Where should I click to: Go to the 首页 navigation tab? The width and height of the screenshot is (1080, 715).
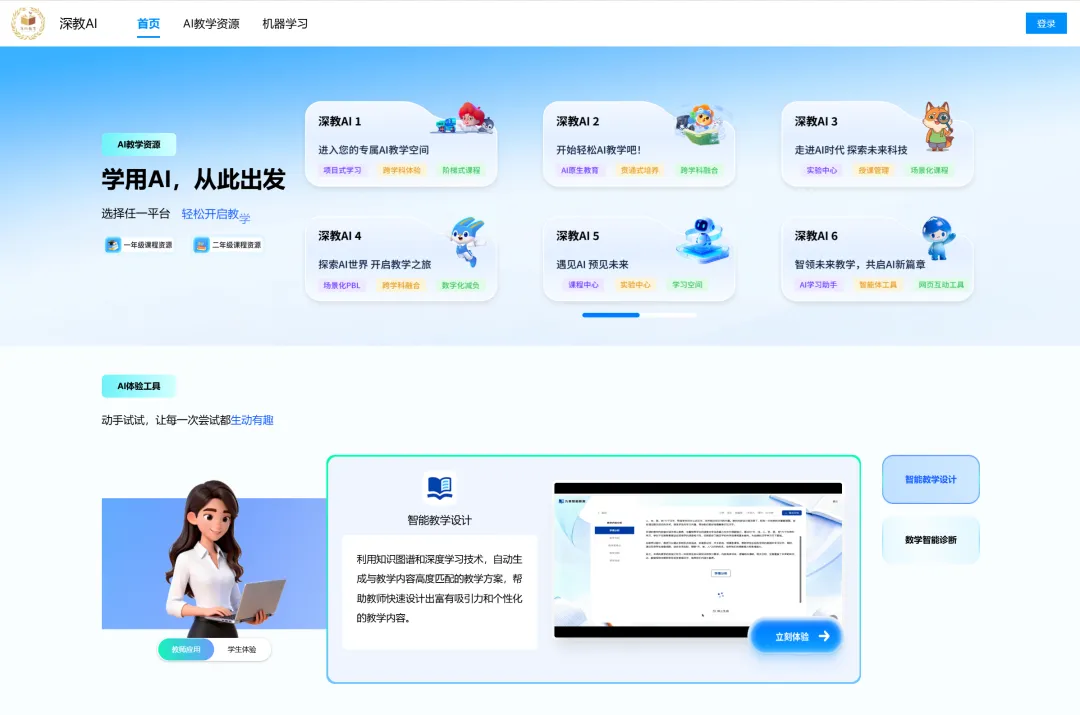[148, 23]
